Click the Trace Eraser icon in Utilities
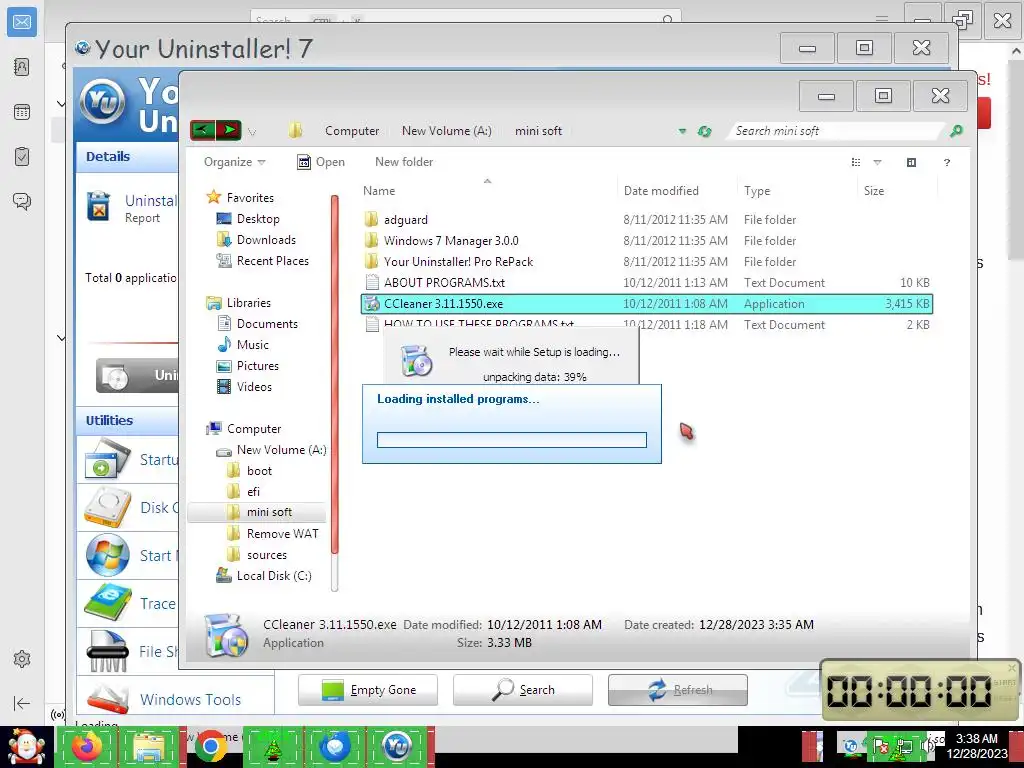Screen dimensions: 1024x768 click(108, 603)
